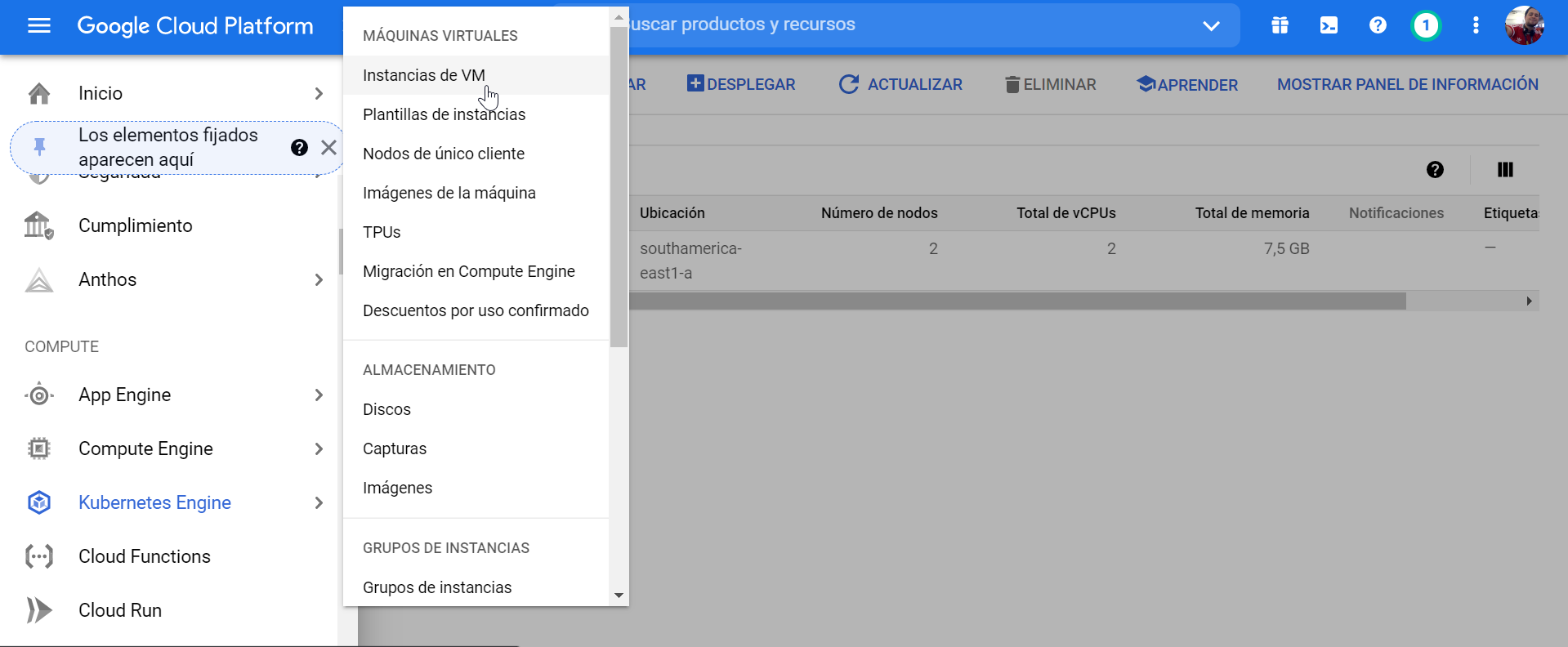This screenshot has width=1568, height=647.
Task: Click the ACTUALIZAR refresh button
Action: click(x=900, y=84)
